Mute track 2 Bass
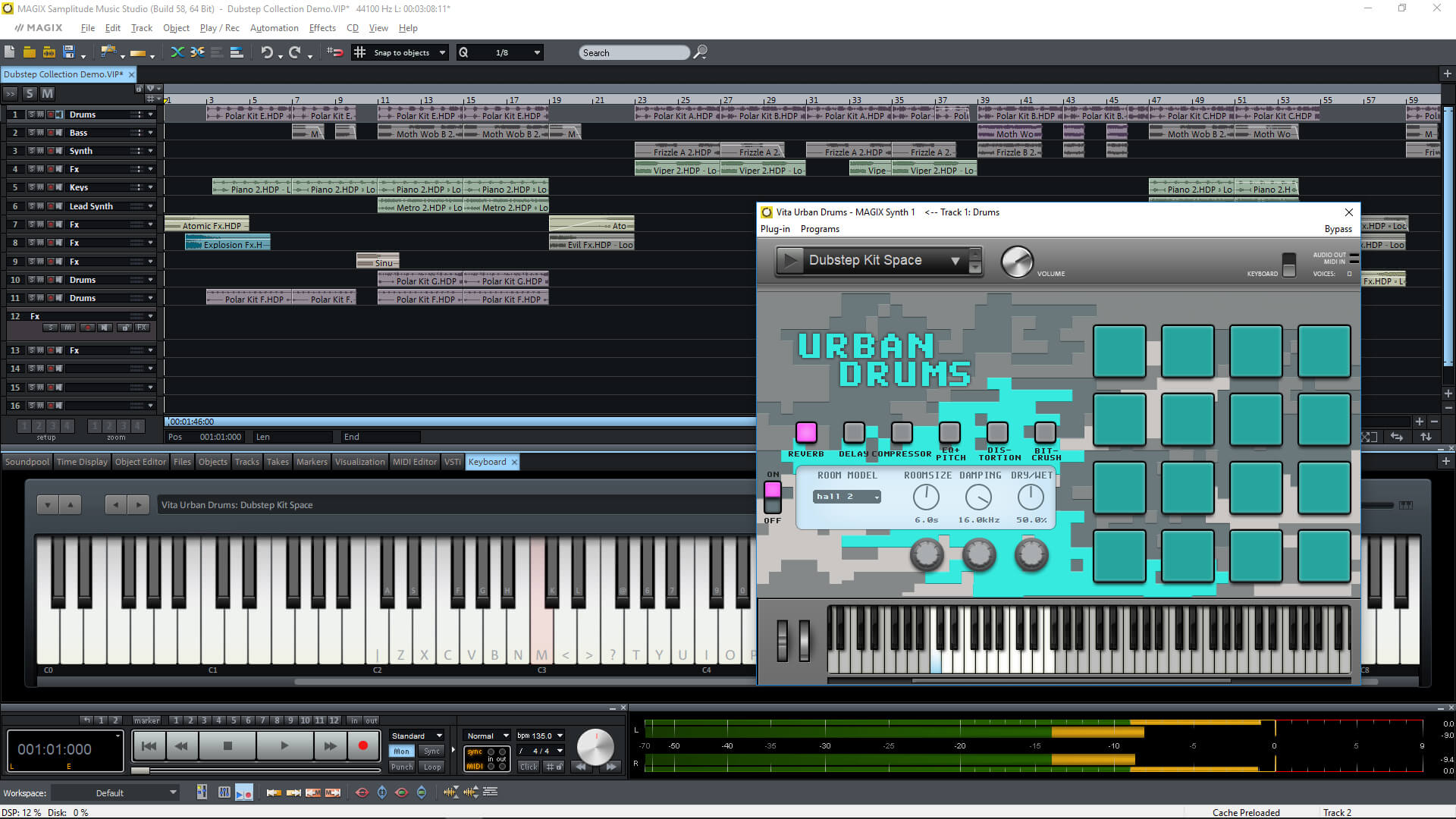Image resolution: width=1456 pixels, height=819 pixels. [x=40, y=133]
